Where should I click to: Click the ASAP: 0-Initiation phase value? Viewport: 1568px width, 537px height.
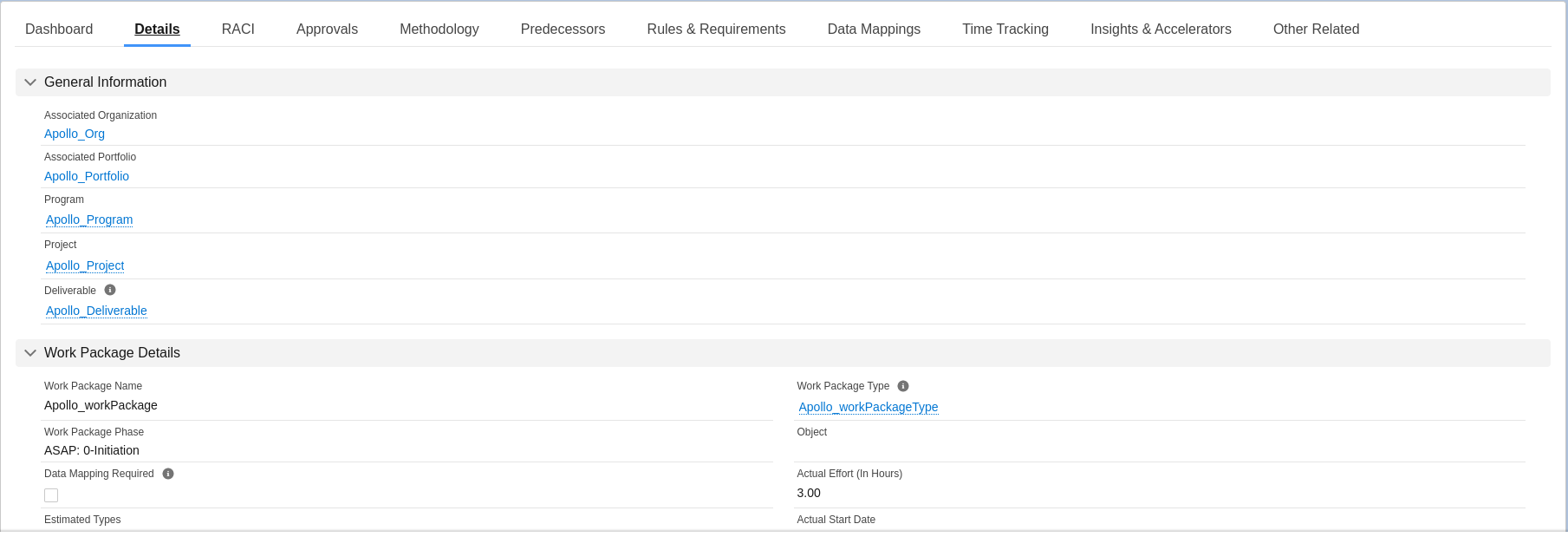(92, 450)
